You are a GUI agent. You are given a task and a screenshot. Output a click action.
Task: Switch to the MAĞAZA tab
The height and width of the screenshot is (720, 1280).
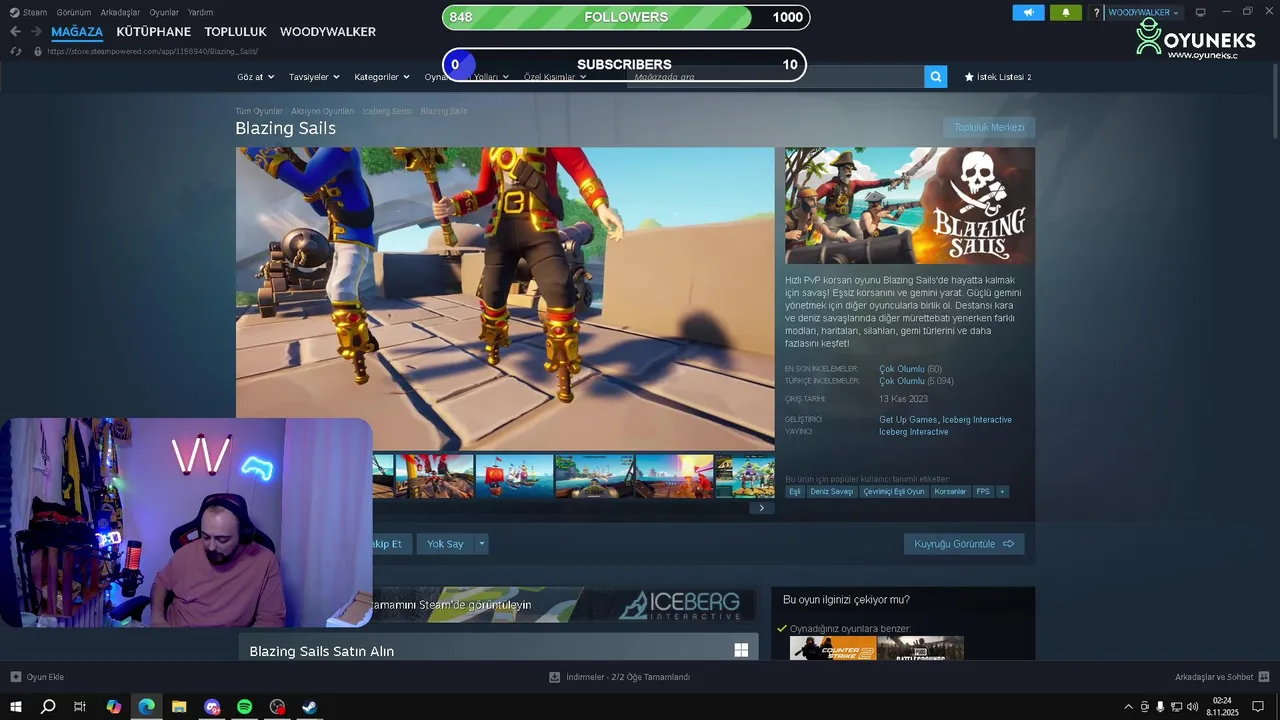tap(77, 32)
